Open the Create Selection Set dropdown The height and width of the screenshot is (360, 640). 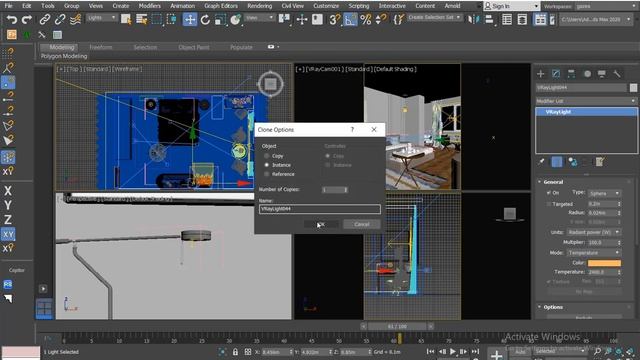pyautogui.click(x=435, y=18)
